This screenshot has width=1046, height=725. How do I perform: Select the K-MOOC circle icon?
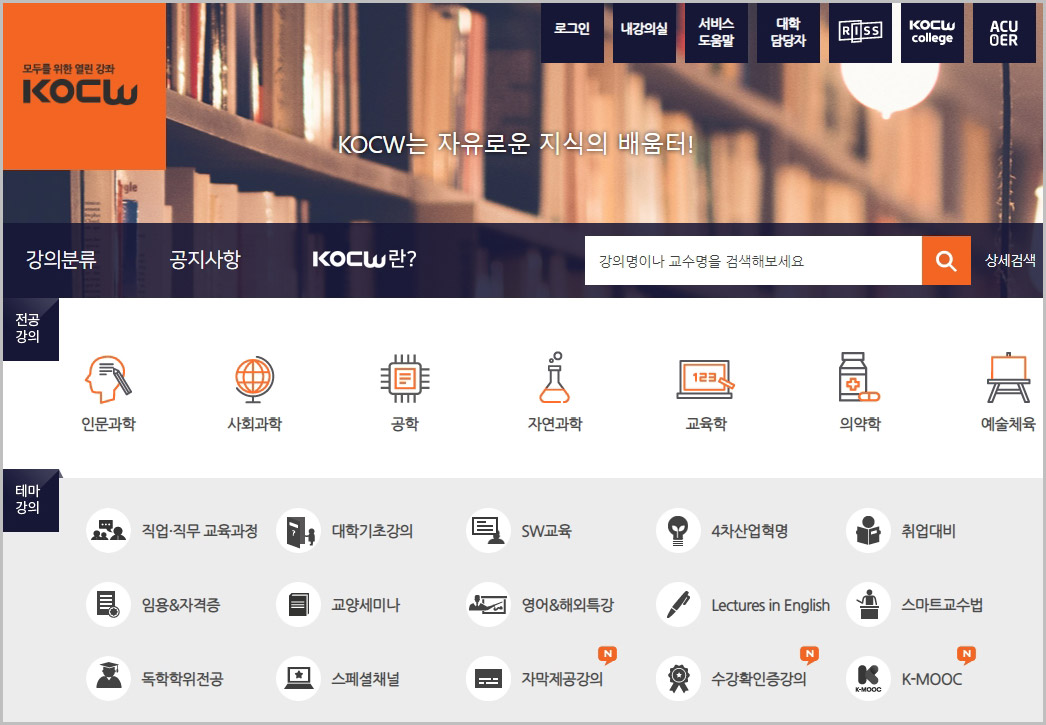click(868, 679)
